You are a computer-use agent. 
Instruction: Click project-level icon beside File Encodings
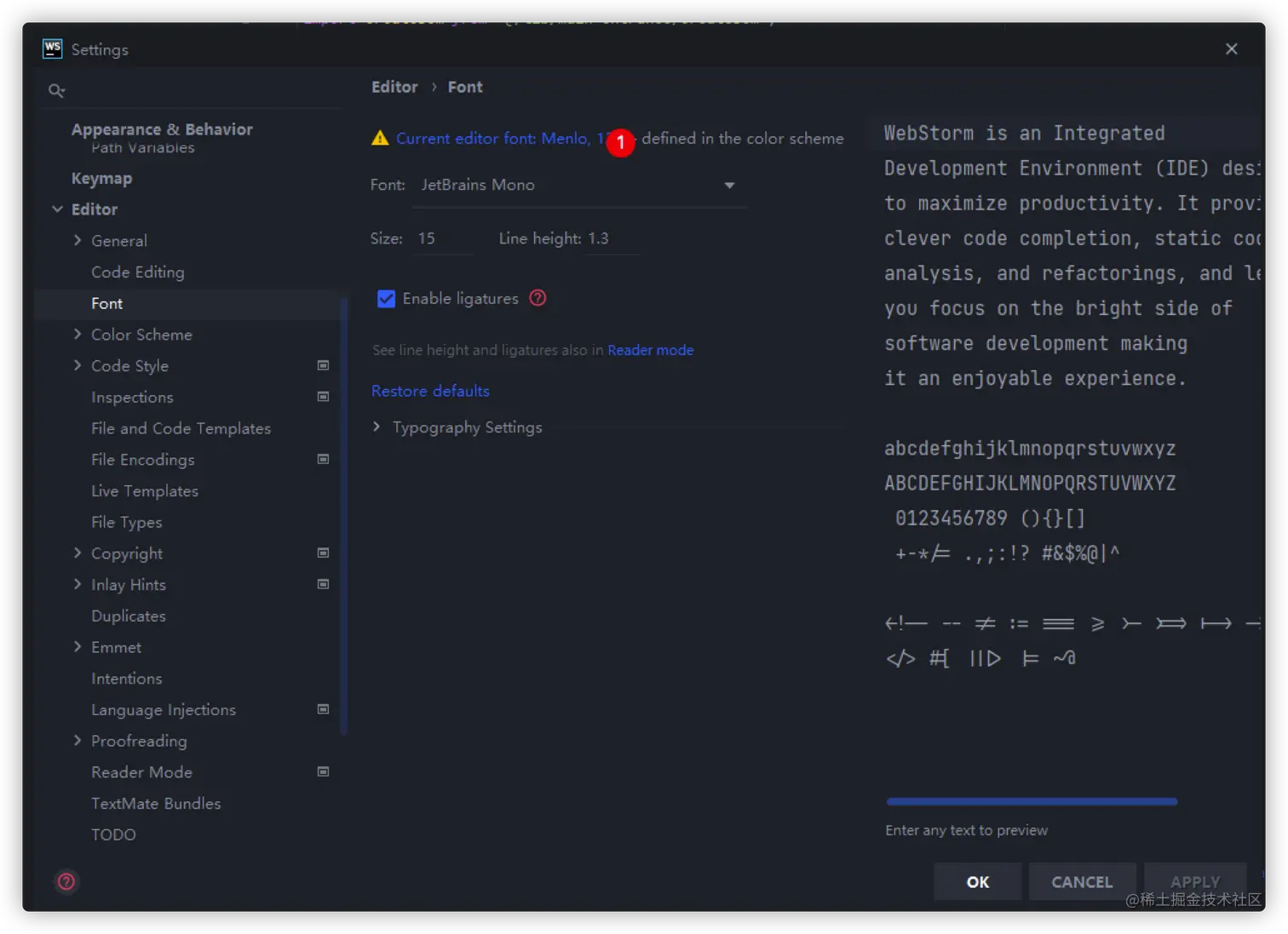[x=323, y=459]
